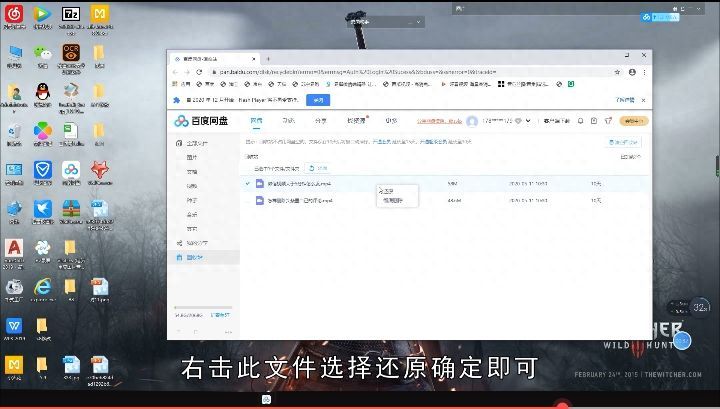The width and height of the screenshot is (720, 409).
Task: Switch to the 动态 tab
Action: [x=288, y=121]
